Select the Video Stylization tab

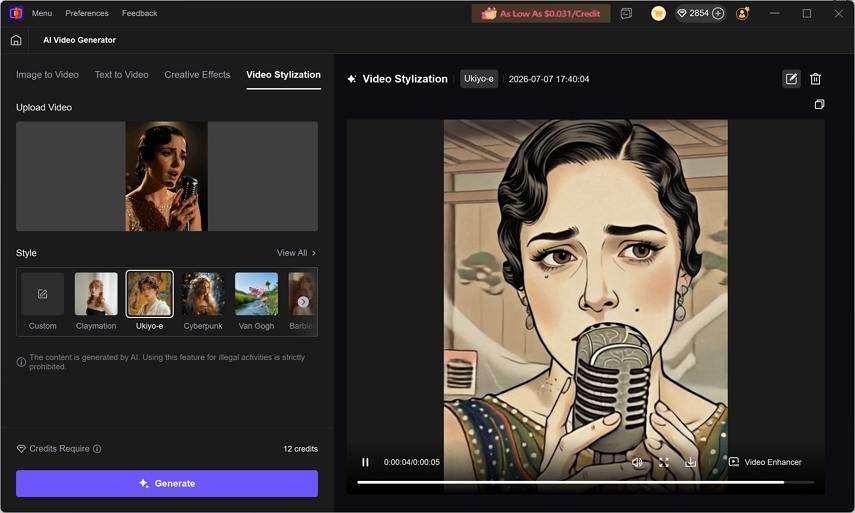click(284, 75)
